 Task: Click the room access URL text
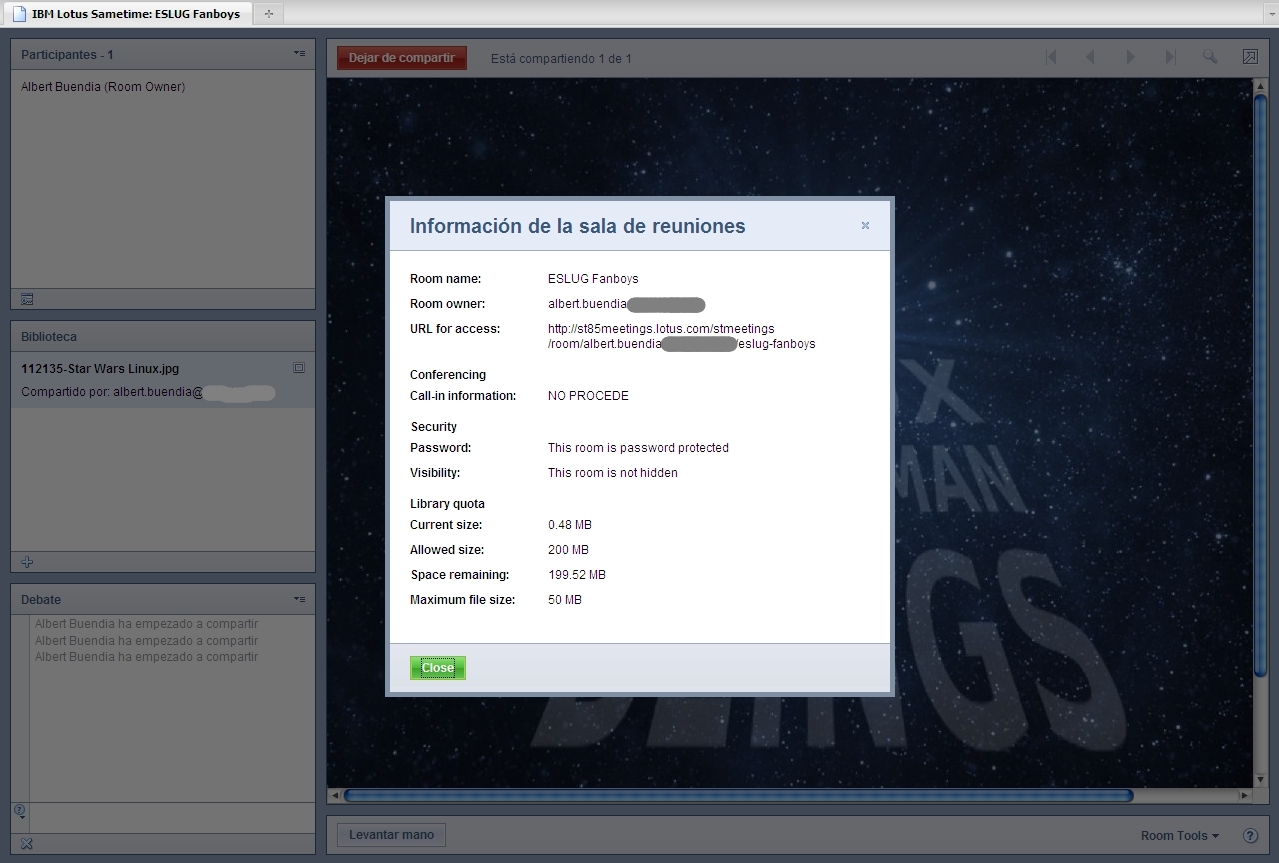(x=682, y=336)
